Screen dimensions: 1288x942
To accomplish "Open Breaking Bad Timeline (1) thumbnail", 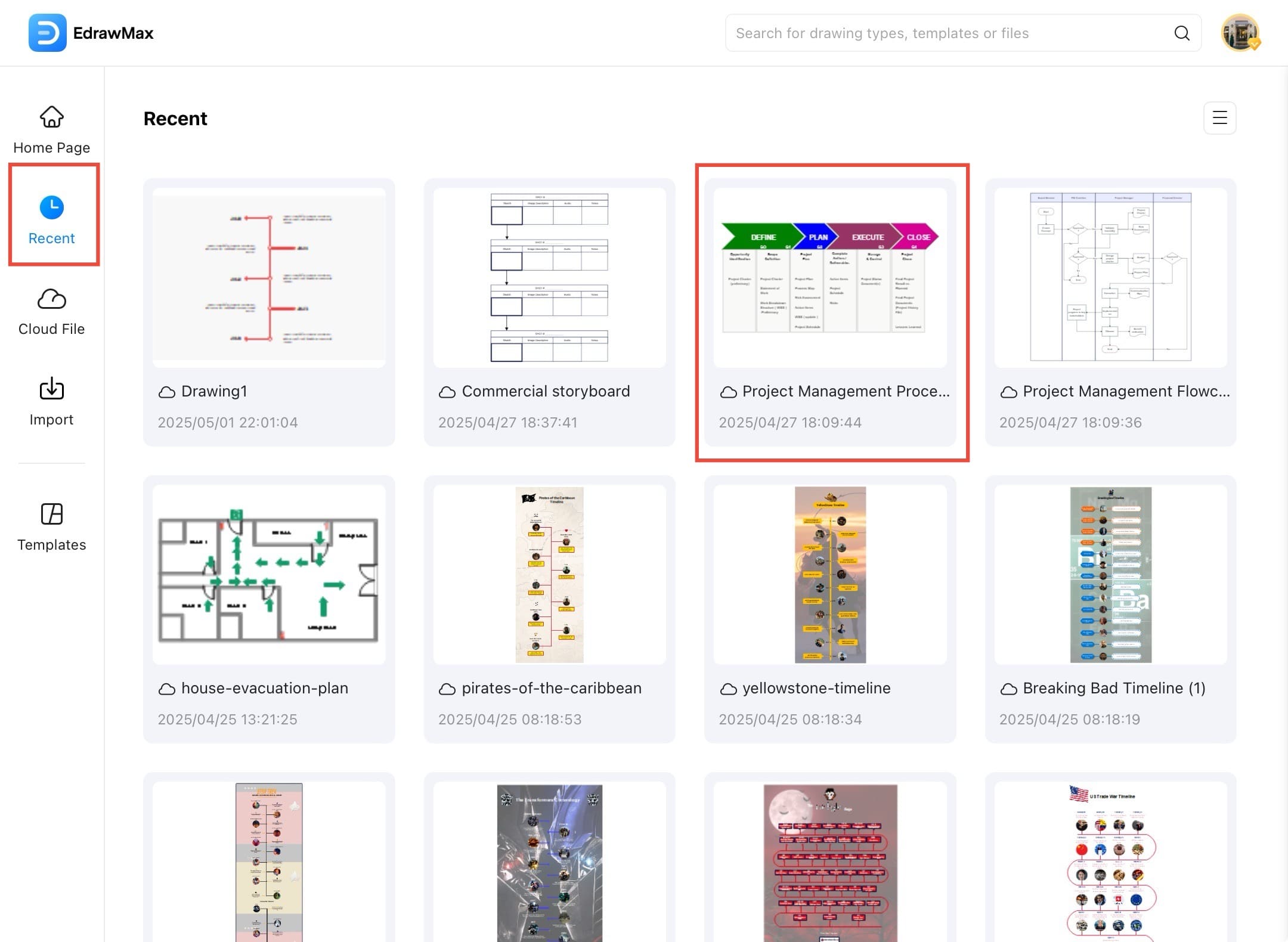I will [1110, 575].
